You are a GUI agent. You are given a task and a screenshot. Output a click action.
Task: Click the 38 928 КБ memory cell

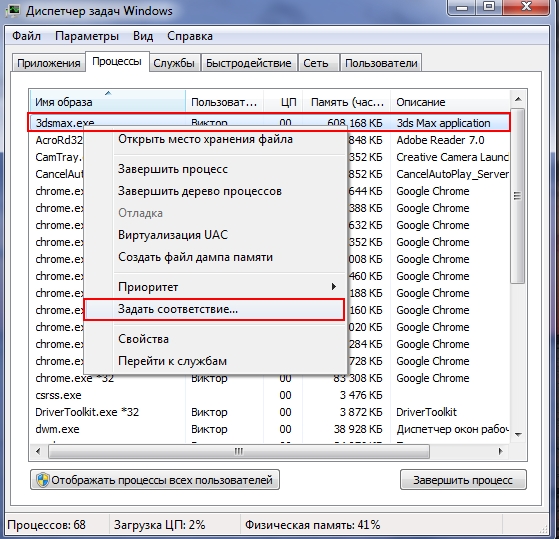coord(358,429)
